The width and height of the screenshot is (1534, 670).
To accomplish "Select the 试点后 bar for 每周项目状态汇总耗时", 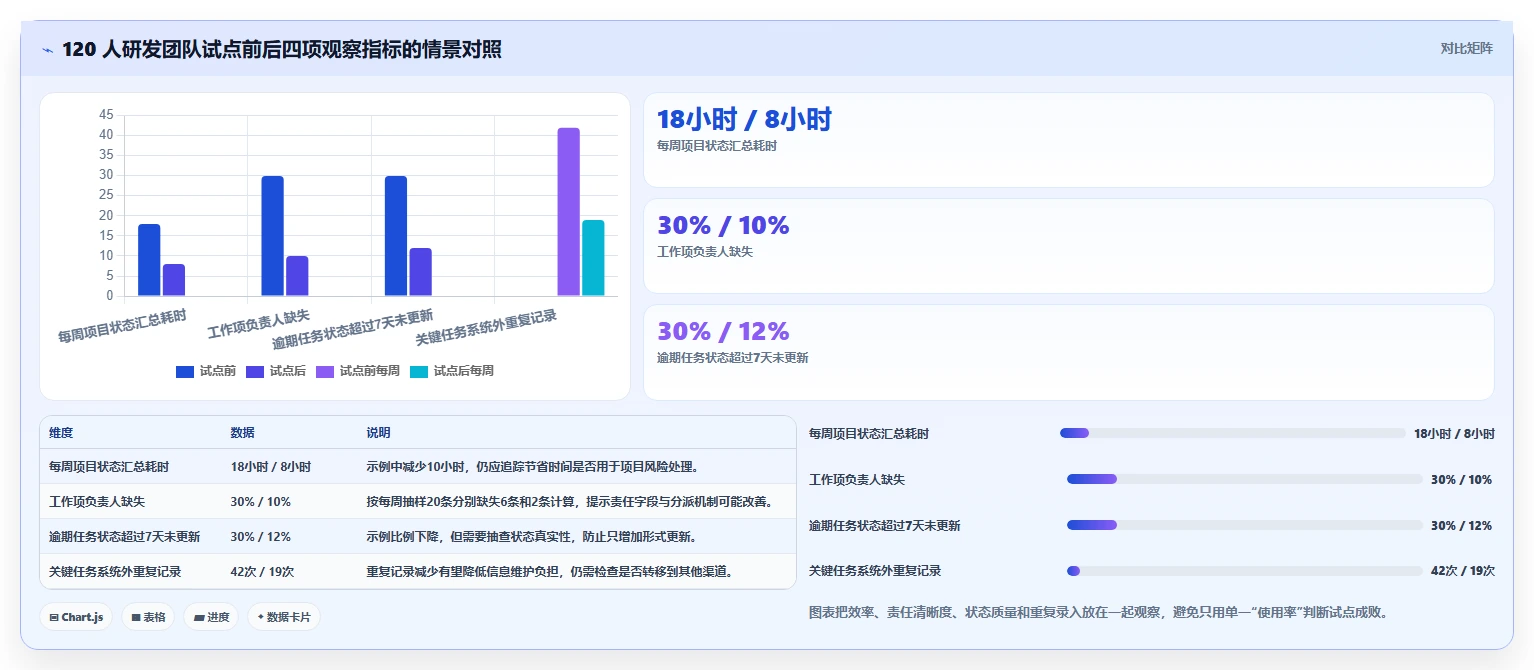I will (x=174, y=280).
